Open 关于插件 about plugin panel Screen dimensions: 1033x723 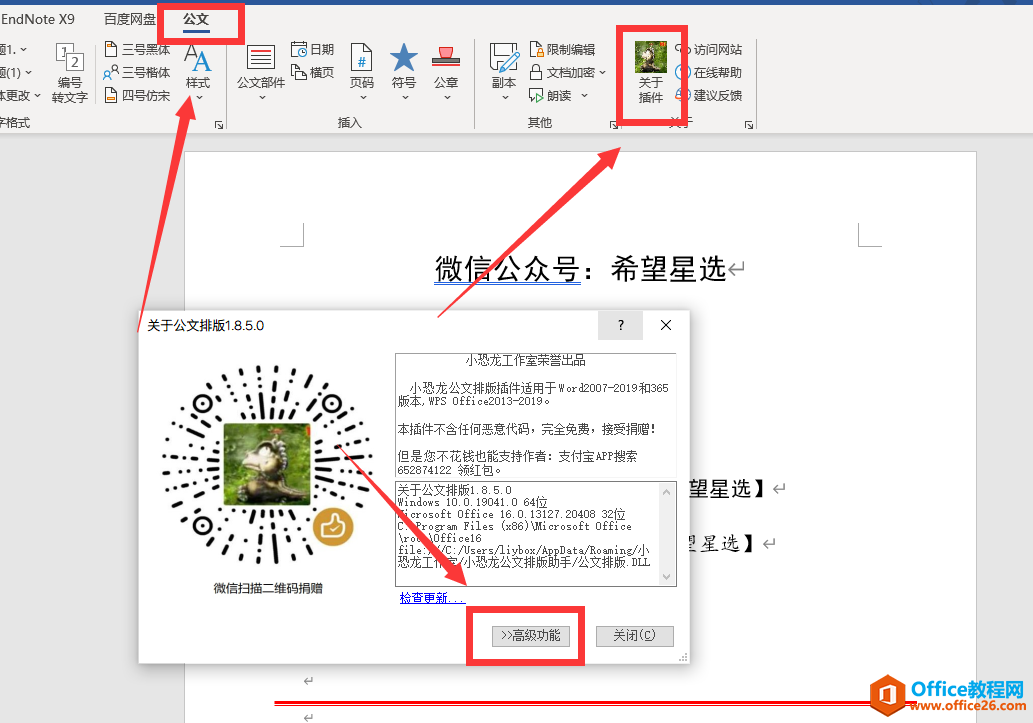click(651, 72)
